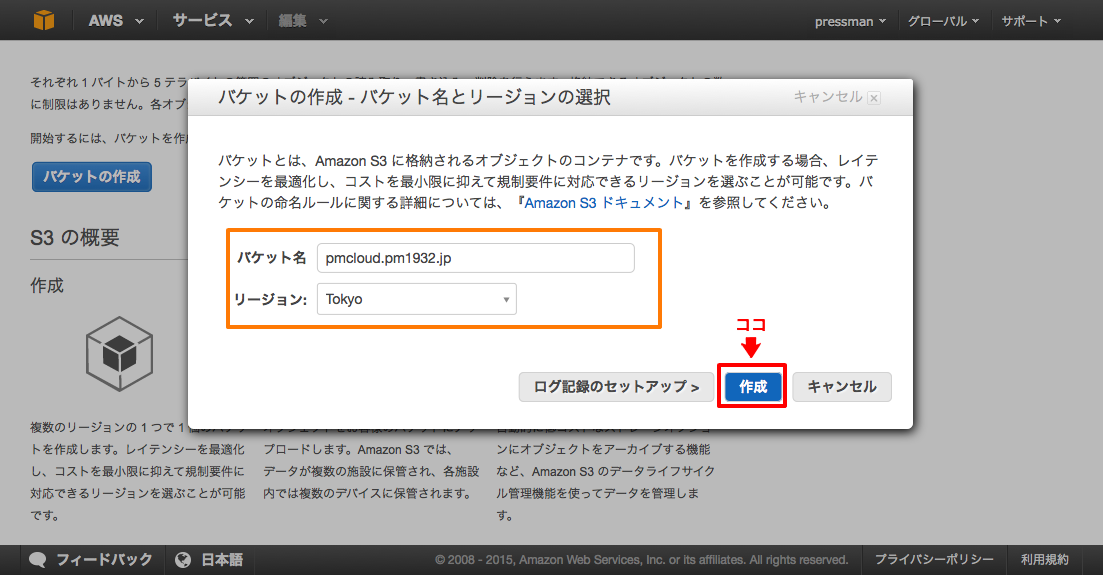Viewport: 1103px width, 579px height.
Task: Click the 作成 button to create the bucket
Action: tap(751, 387)
